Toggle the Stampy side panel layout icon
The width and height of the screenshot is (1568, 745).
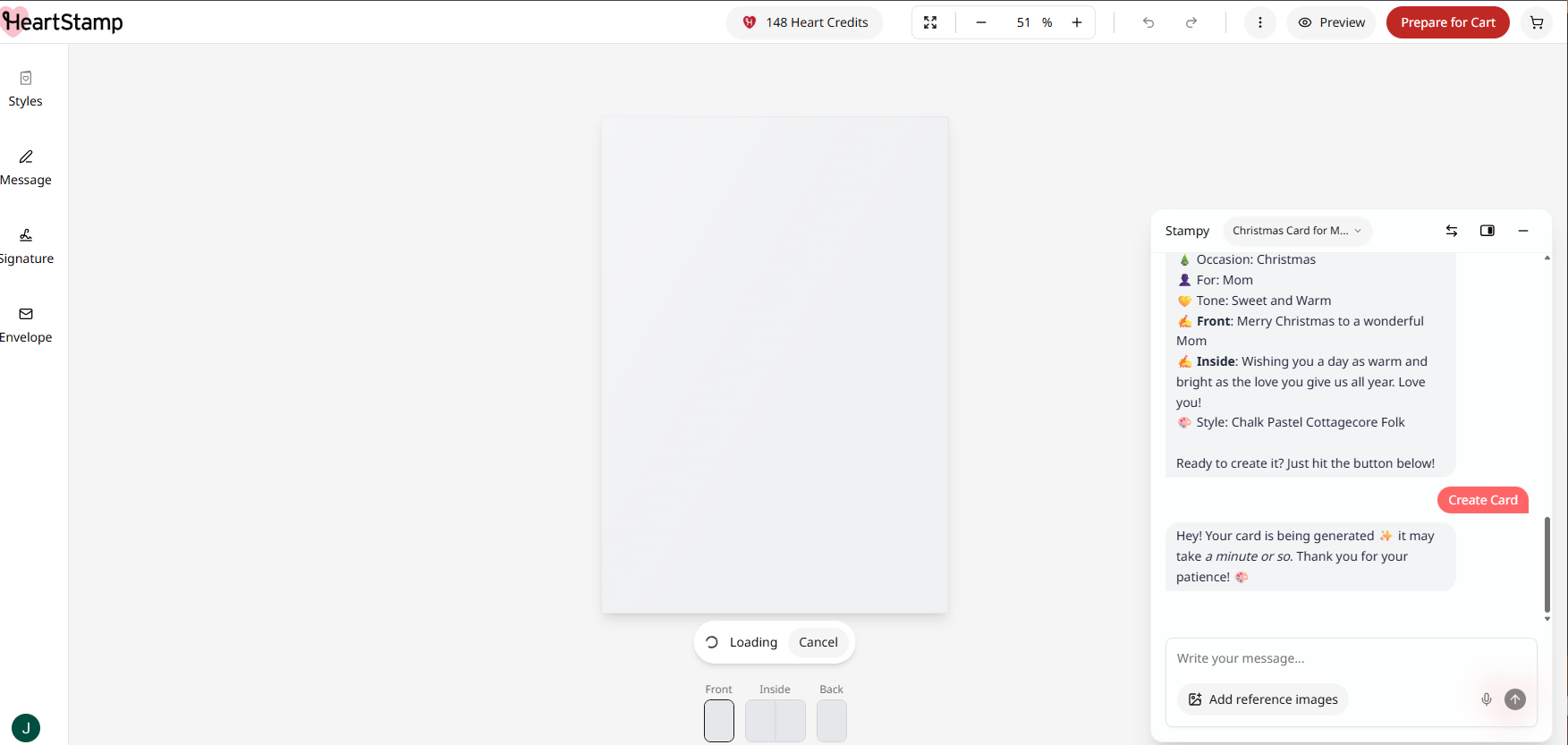click(1487, 231)
